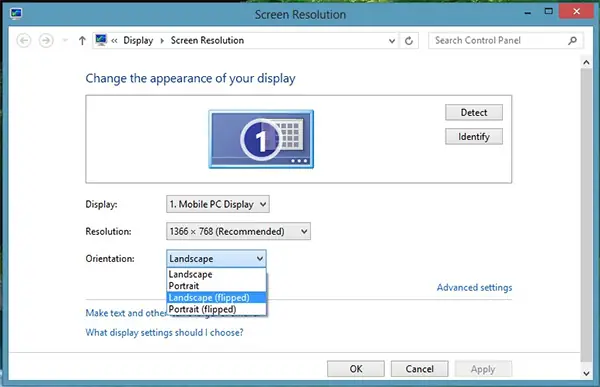Click Screen Resolution breadcrumb item

pos(207,40)
